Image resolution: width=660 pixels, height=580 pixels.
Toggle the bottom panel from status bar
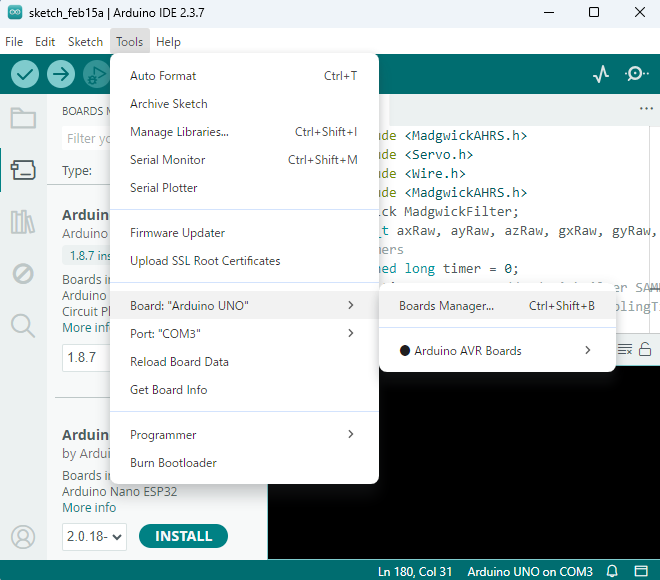click(640, 572)
